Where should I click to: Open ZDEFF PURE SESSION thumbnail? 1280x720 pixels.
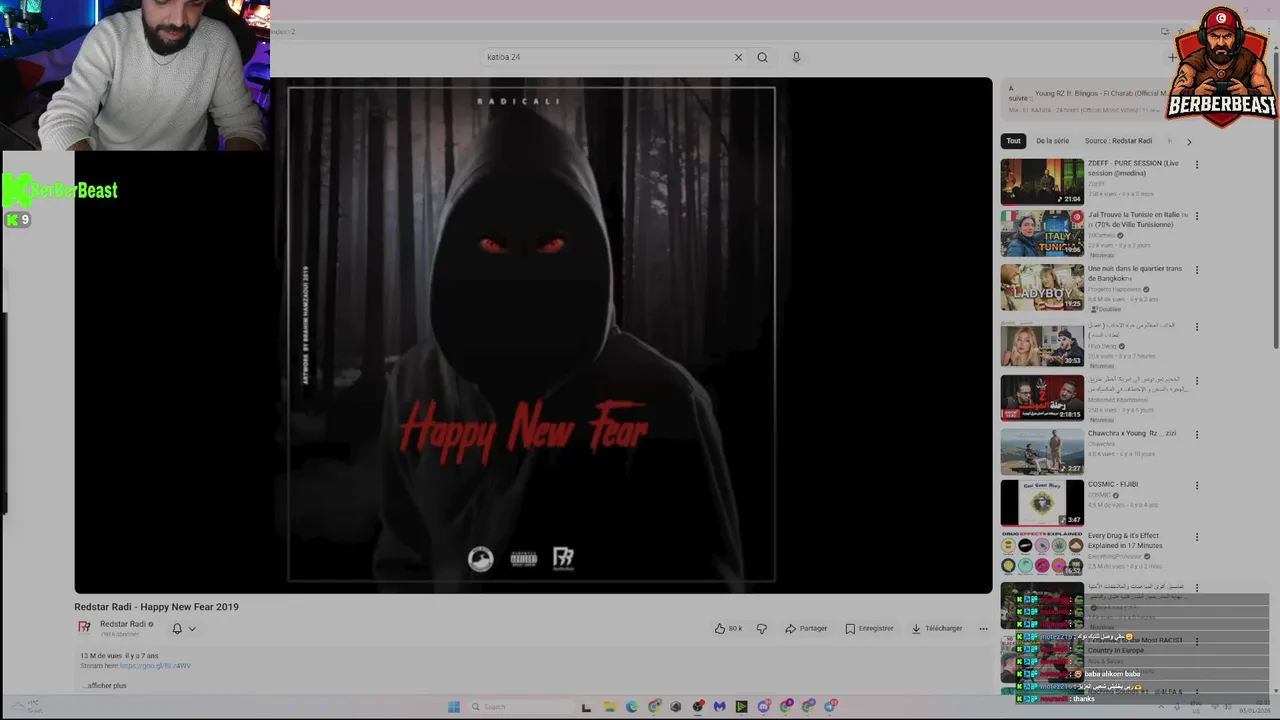click(1042, 181)
